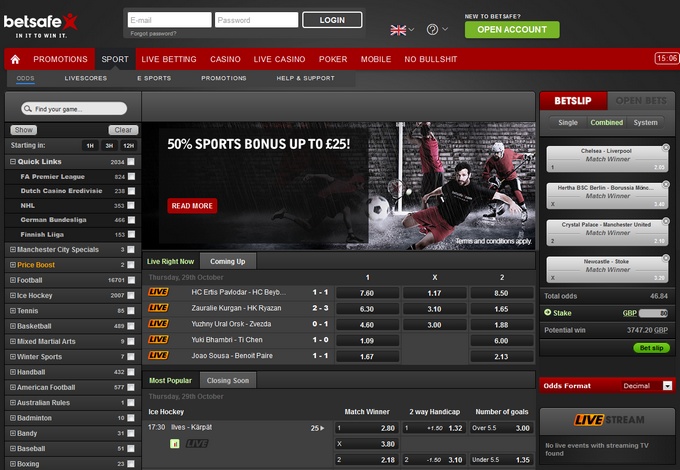Expand the Football category
The image size is (680, 470).
pyautogui.click(x=13, y=280)
